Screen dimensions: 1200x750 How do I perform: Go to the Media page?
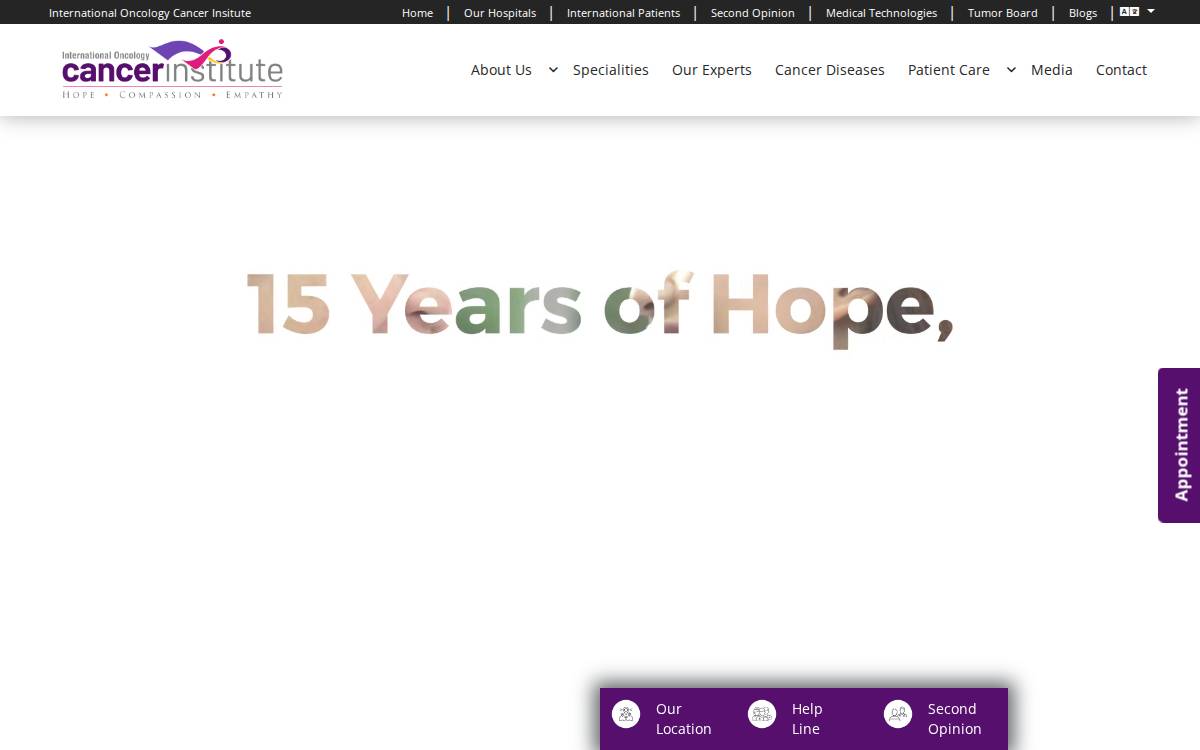tap(1052, 70)
